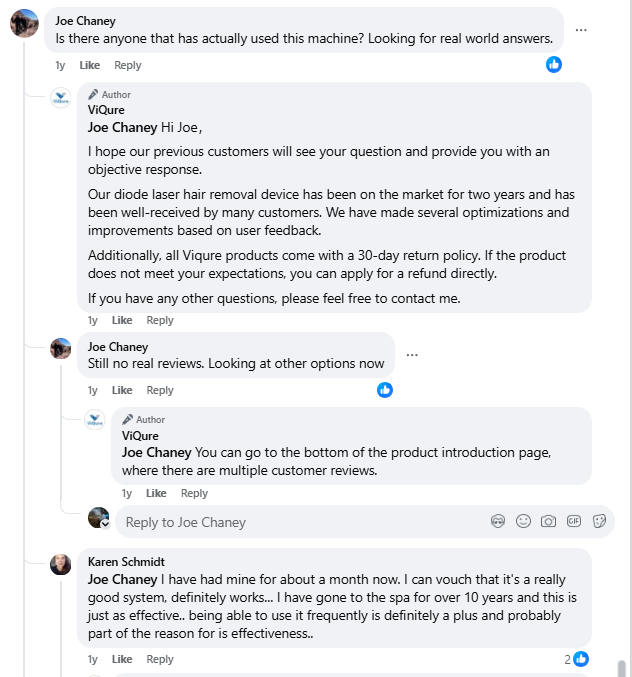The width and height of the screenshot is (632, 677).
Task: Open the emoji picker in the reply box
Action: coord(523,521)
